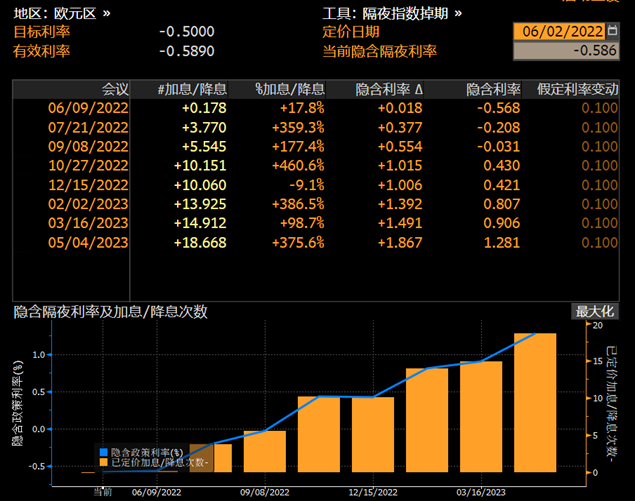Image resolution: width=635 pixels, height=501 pixels.
Task: Edit assumed rate change for 02/02/2023
Action: pyautogui.click(x=600, y=203)
